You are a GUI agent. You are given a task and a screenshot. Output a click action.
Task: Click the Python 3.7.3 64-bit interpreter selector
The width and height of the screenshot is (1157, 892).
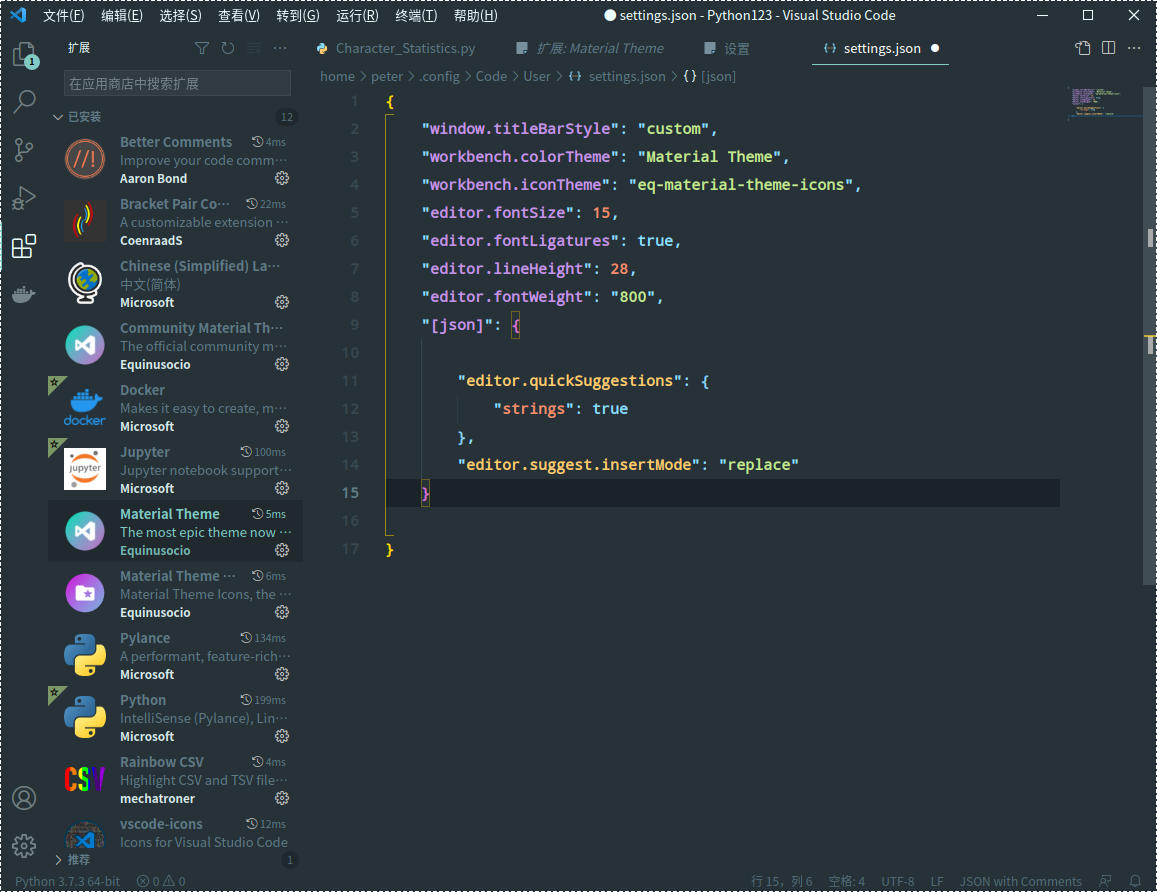pyautogui.click(x=67, y=882)
